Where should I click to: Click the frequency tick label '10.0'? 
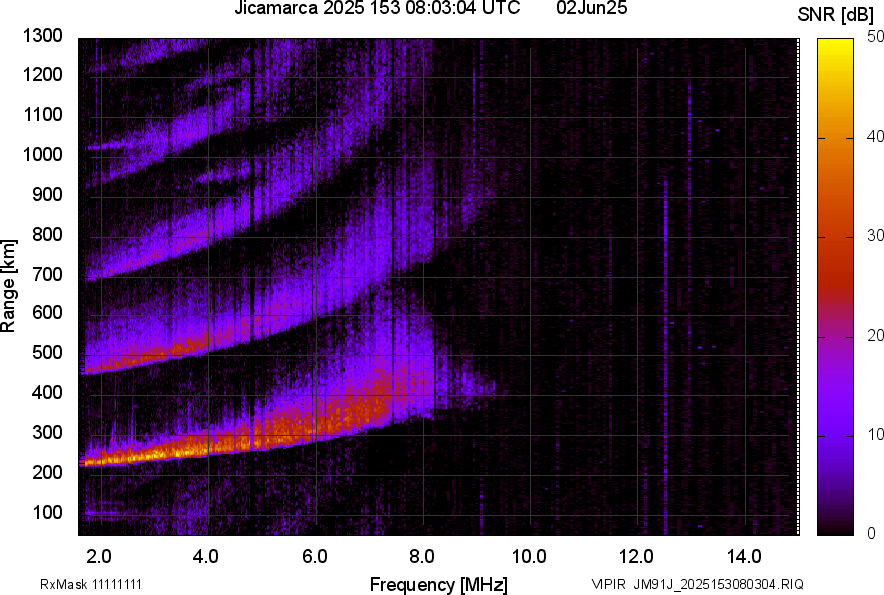click(x=529, y=557)
